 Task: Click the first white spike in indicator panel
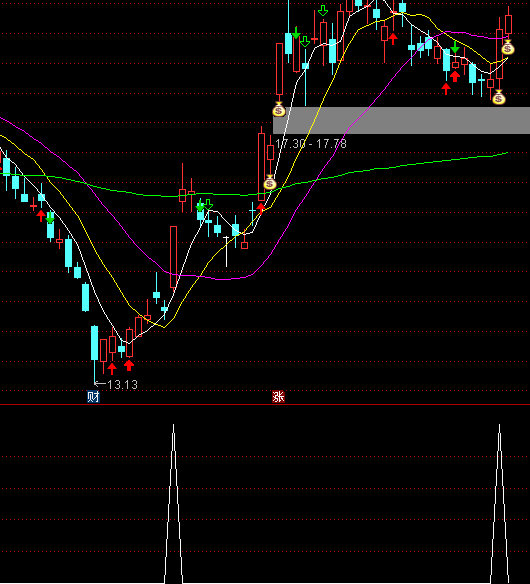(173, 504)
